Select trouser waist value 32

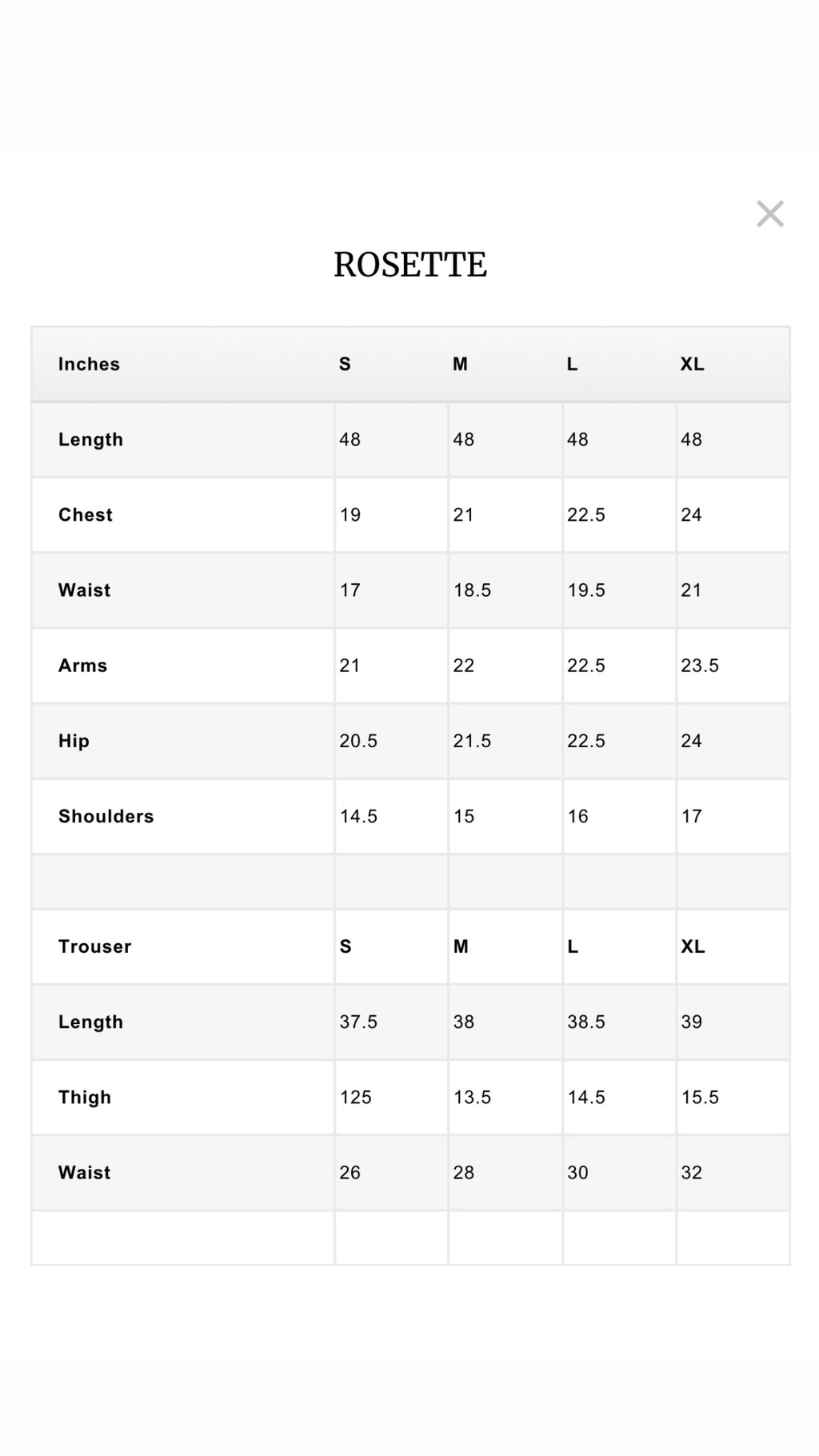pyautogui.click(x=692, y=1173)
